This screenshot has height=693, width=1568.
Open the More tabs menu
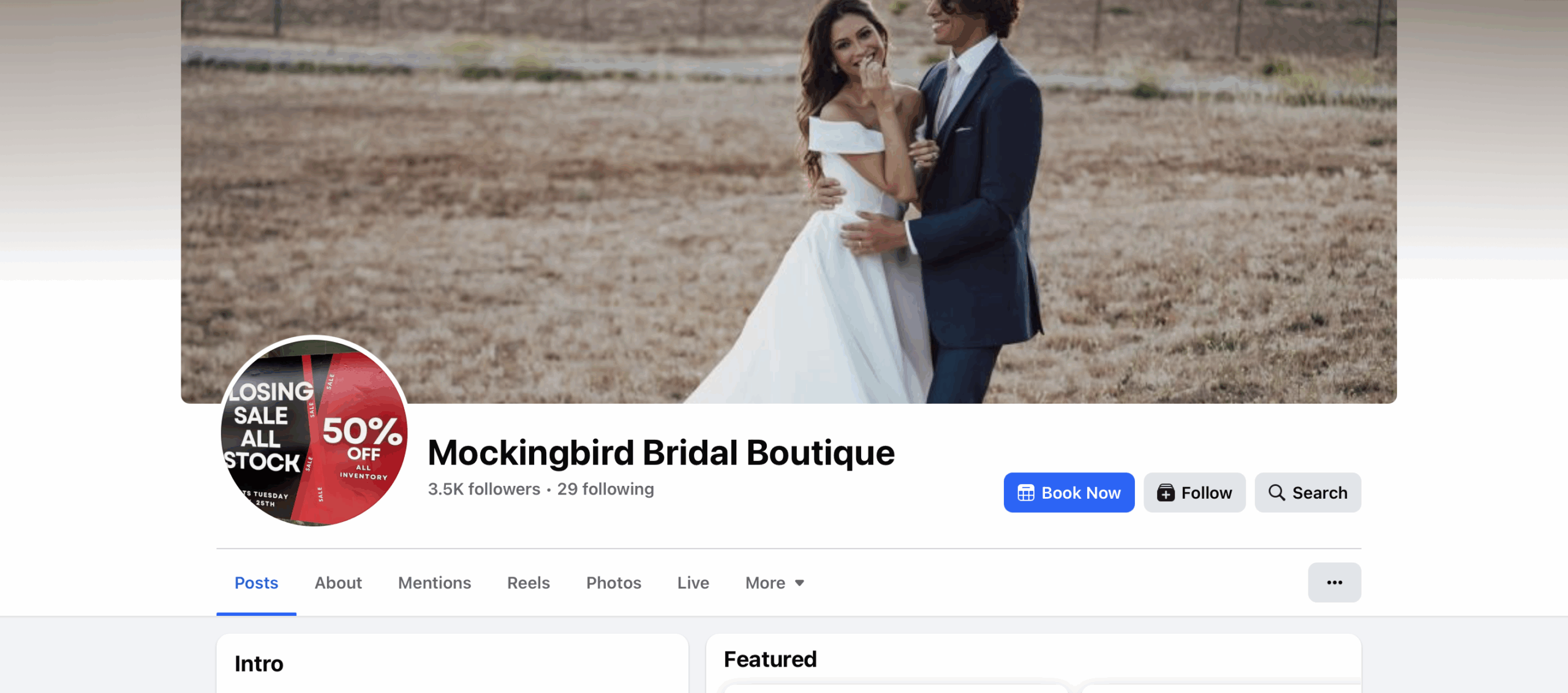point(774,583)
